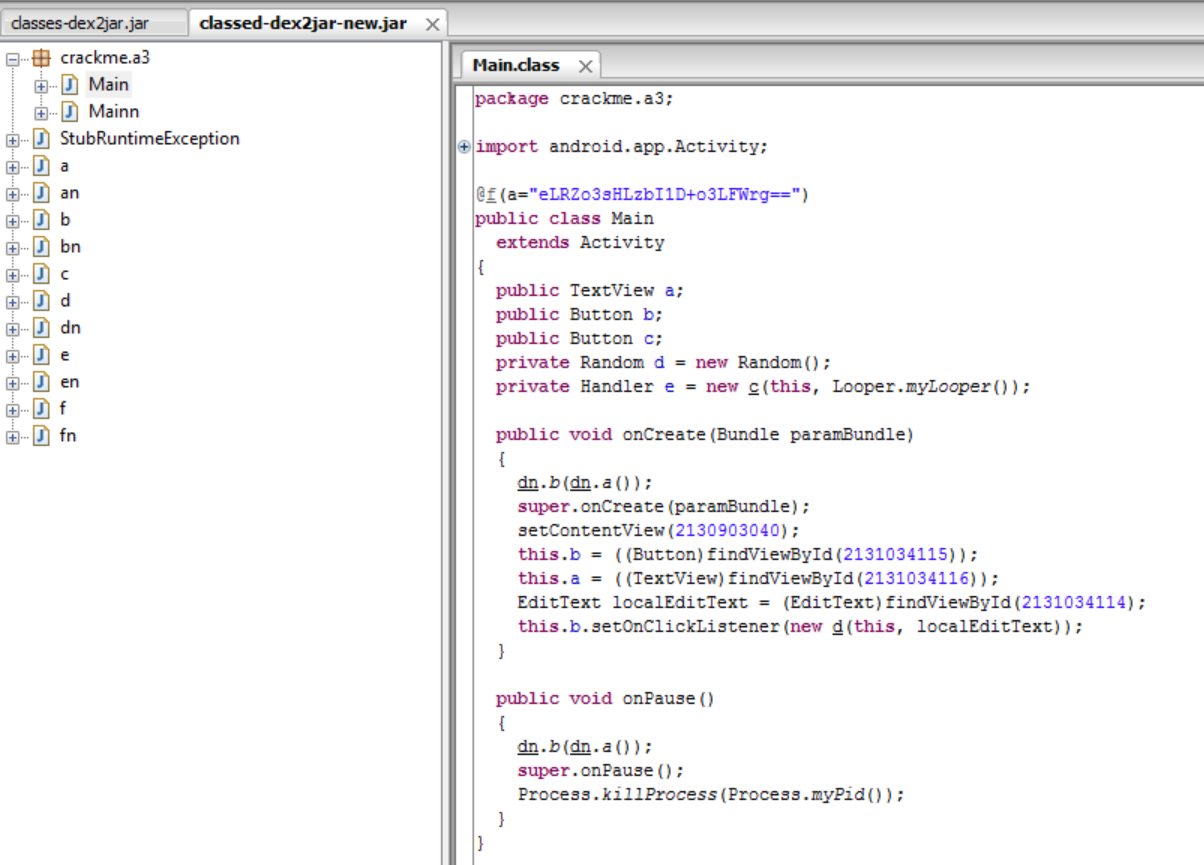Click the class icon beside fn
This screenshot has height=865, width=1204.
tap(41, 436)
